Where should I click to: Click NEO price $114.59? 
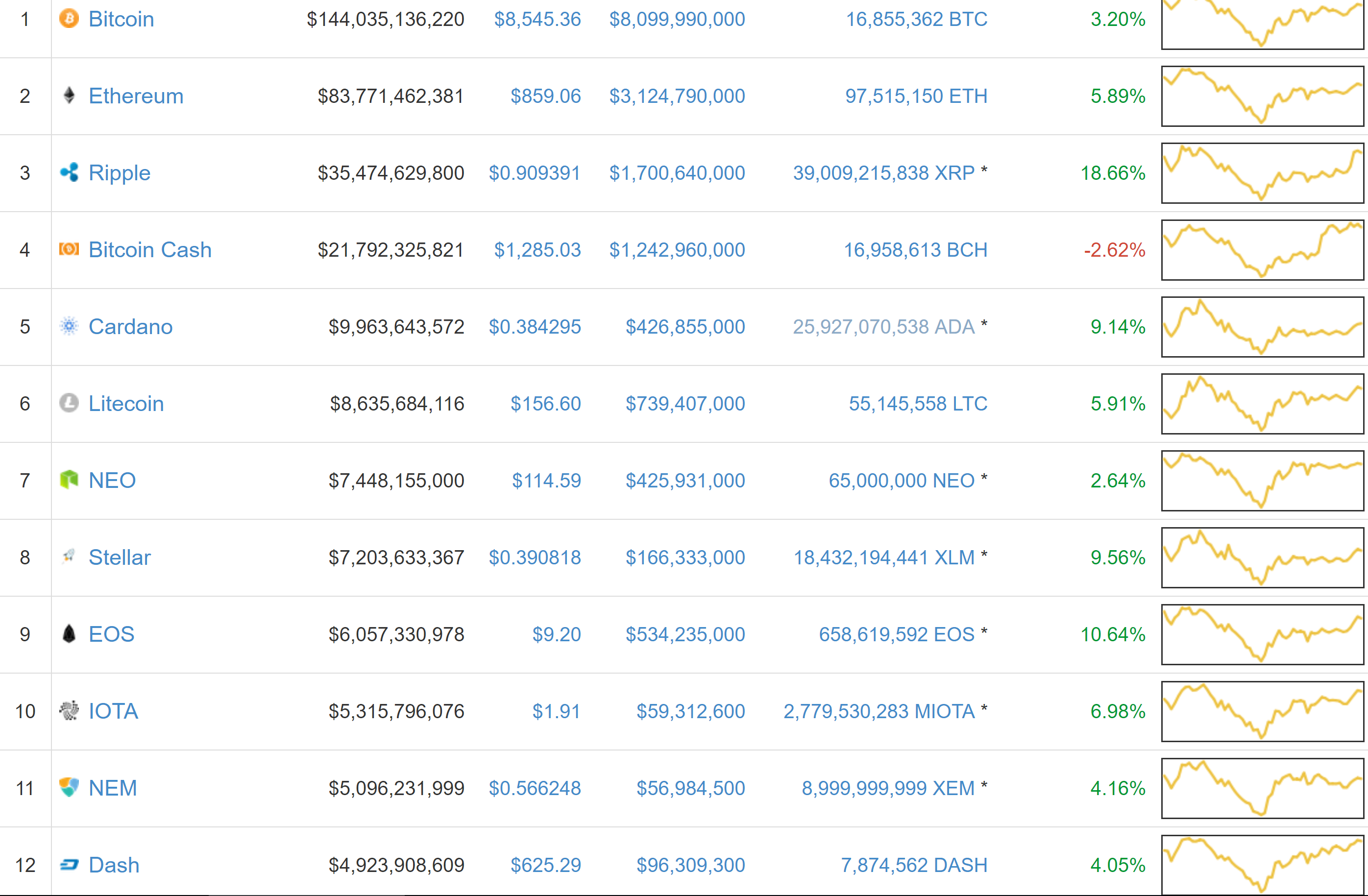click(x=546, y=481)
